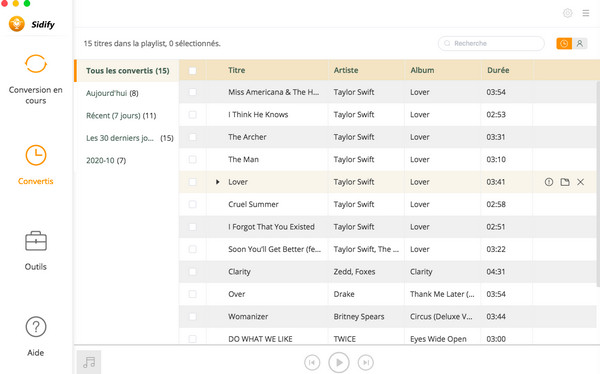Open the Outils toolbox

36,251
